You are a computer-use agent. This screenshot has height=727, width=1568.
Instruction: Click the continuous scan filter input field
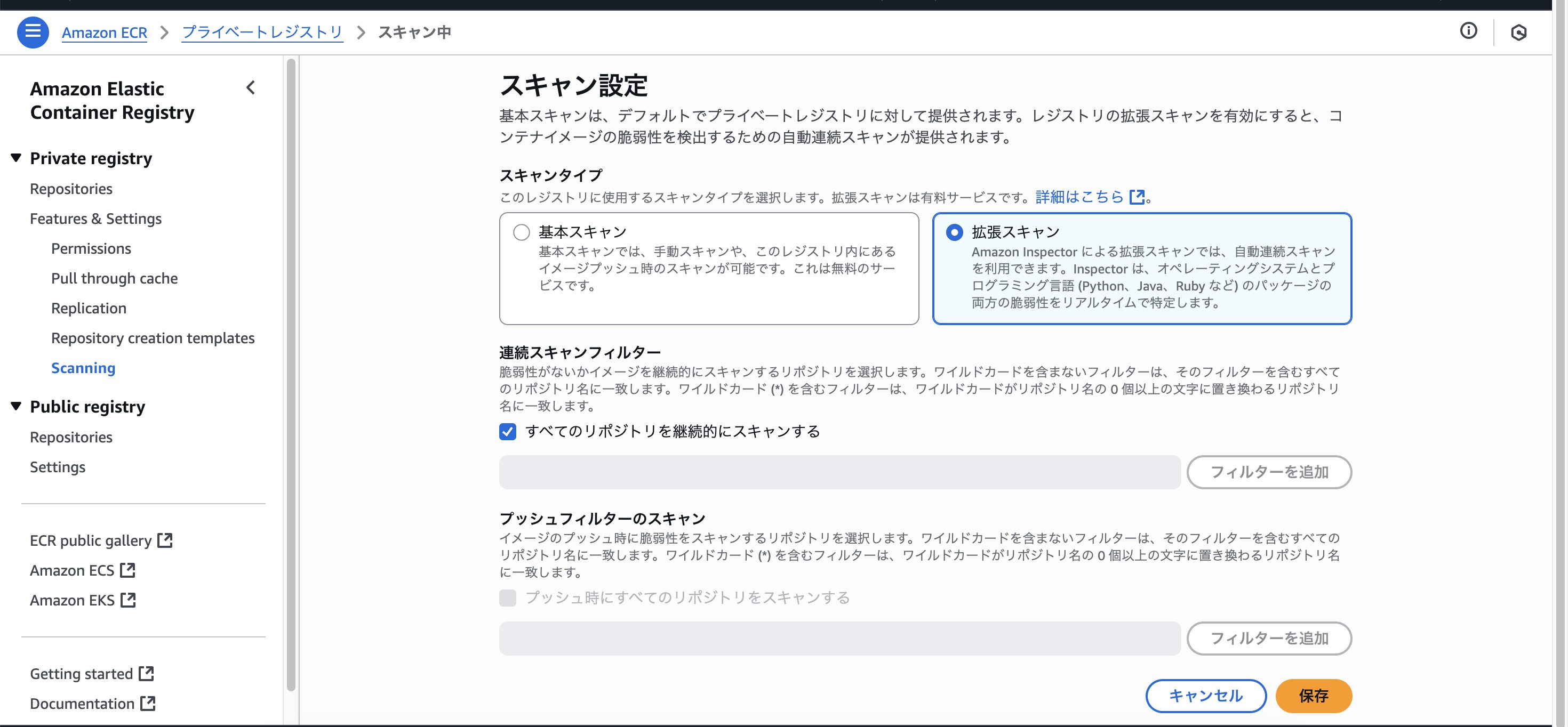coord(839,472)
